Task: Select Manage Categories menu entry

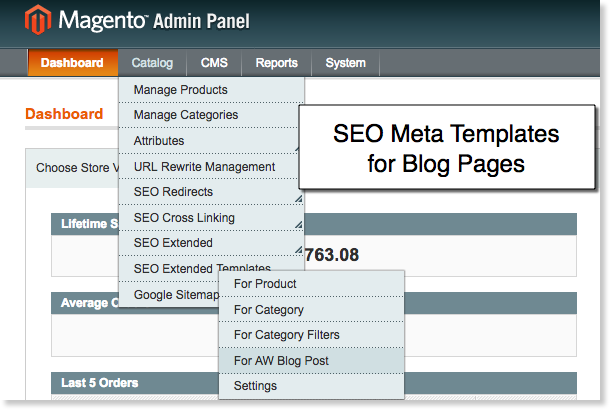Action: (x=209, y=115)
